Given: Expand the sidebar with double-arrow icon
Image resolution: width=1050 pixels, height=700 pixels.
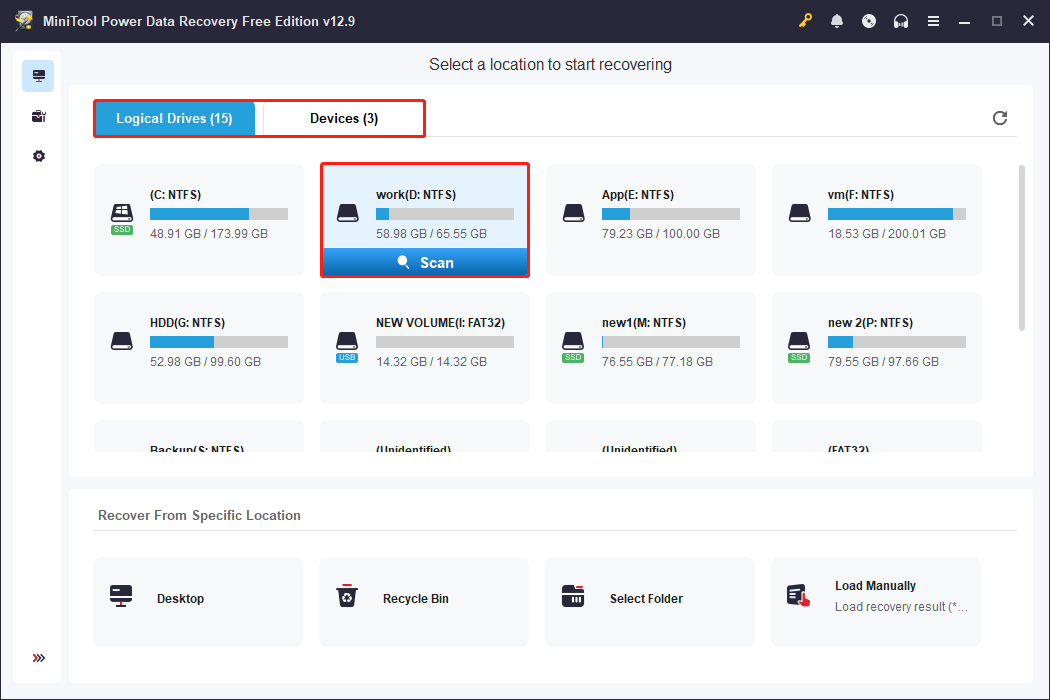Looking at the screenshot, I should coord(38,658).
